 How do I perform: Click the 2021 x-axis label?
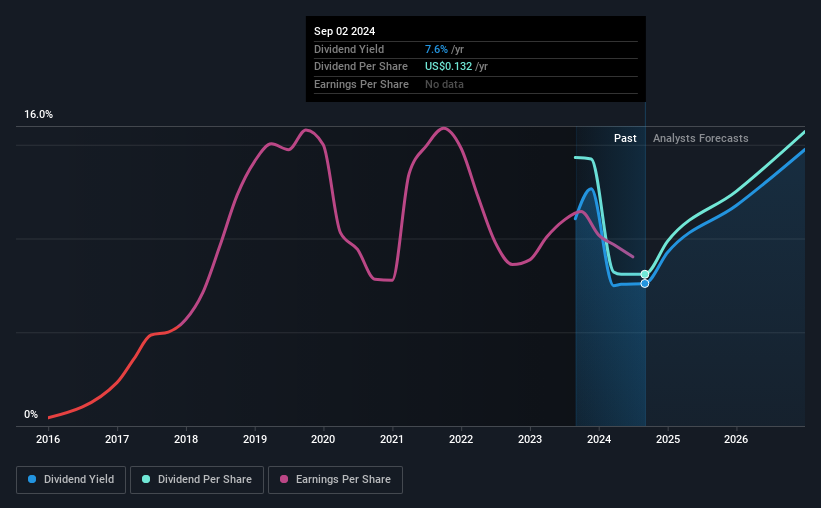pos(392,439)
